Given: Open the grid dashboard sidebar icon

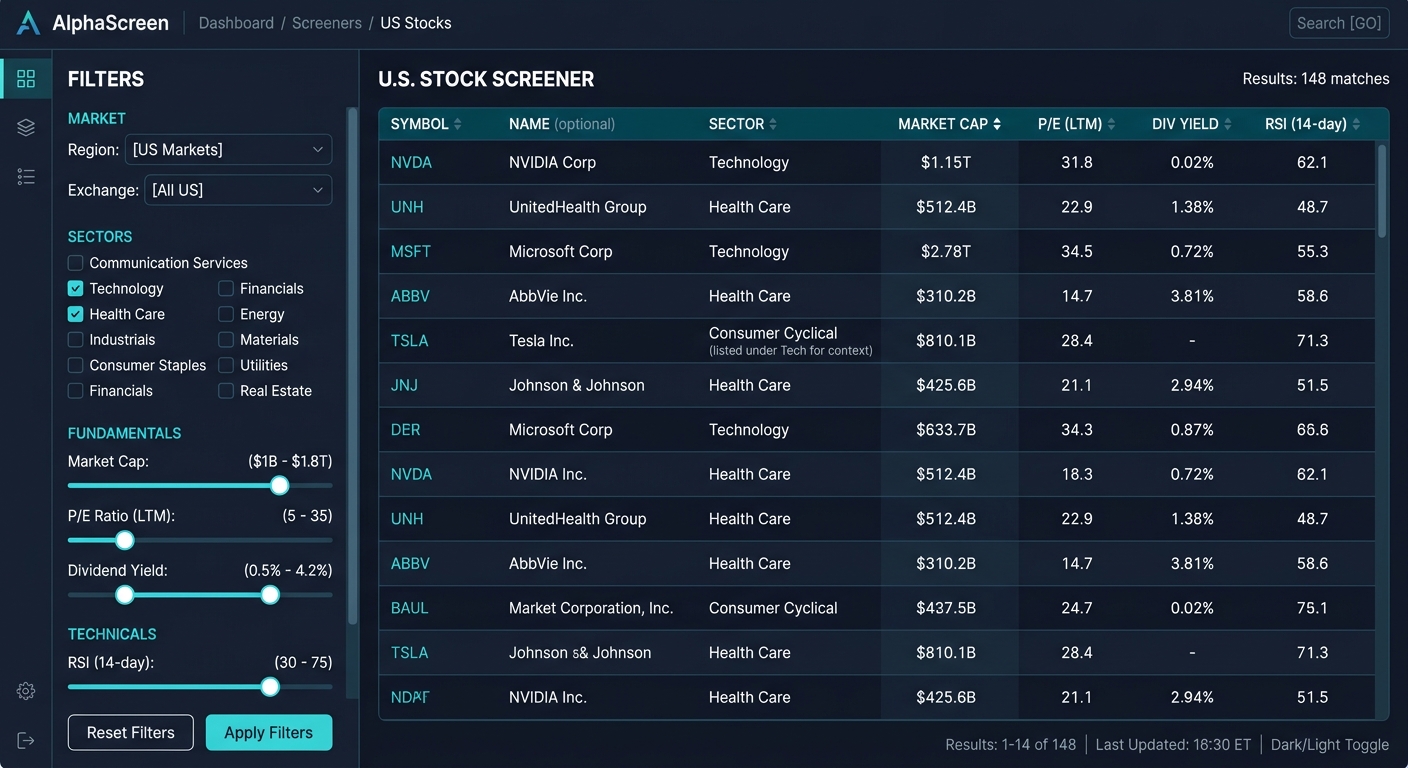Looking at the screenshot, I should 26,78.
